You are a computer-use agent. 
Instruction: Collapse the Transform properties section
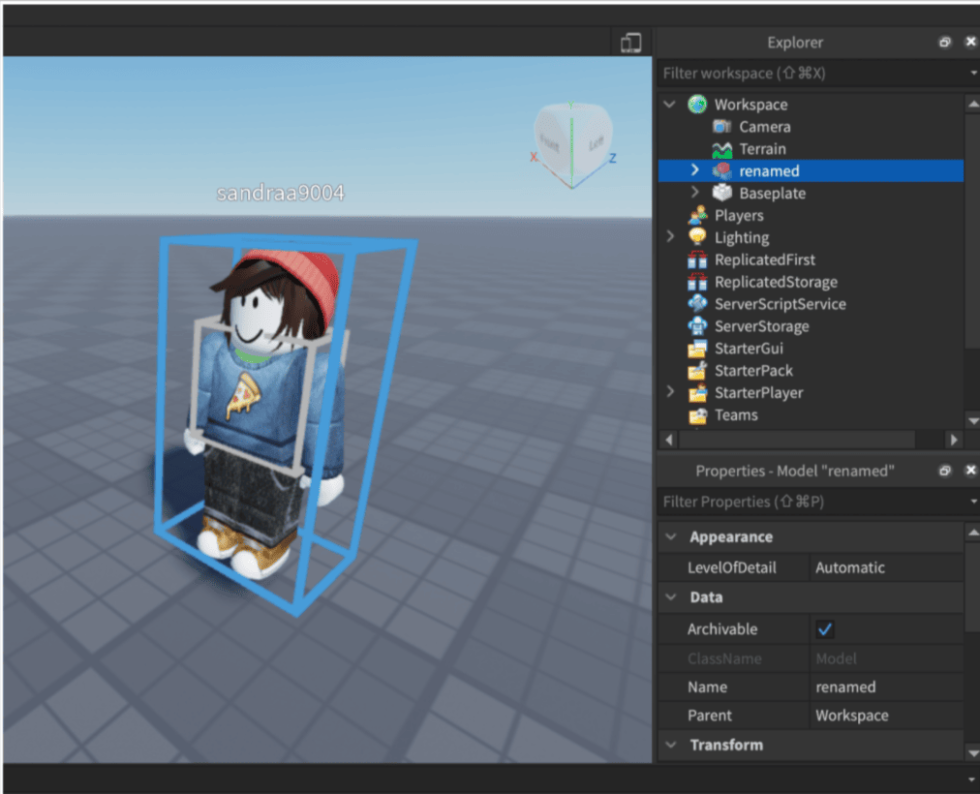pos(670,745)
